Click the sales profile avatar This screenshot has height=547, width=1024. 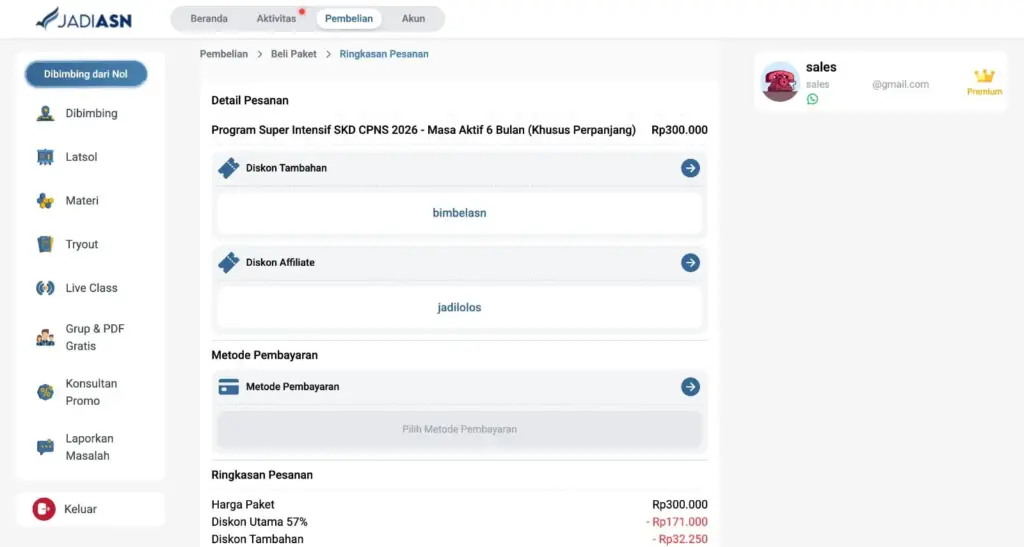pyautogui.click(x=780, y=82)
